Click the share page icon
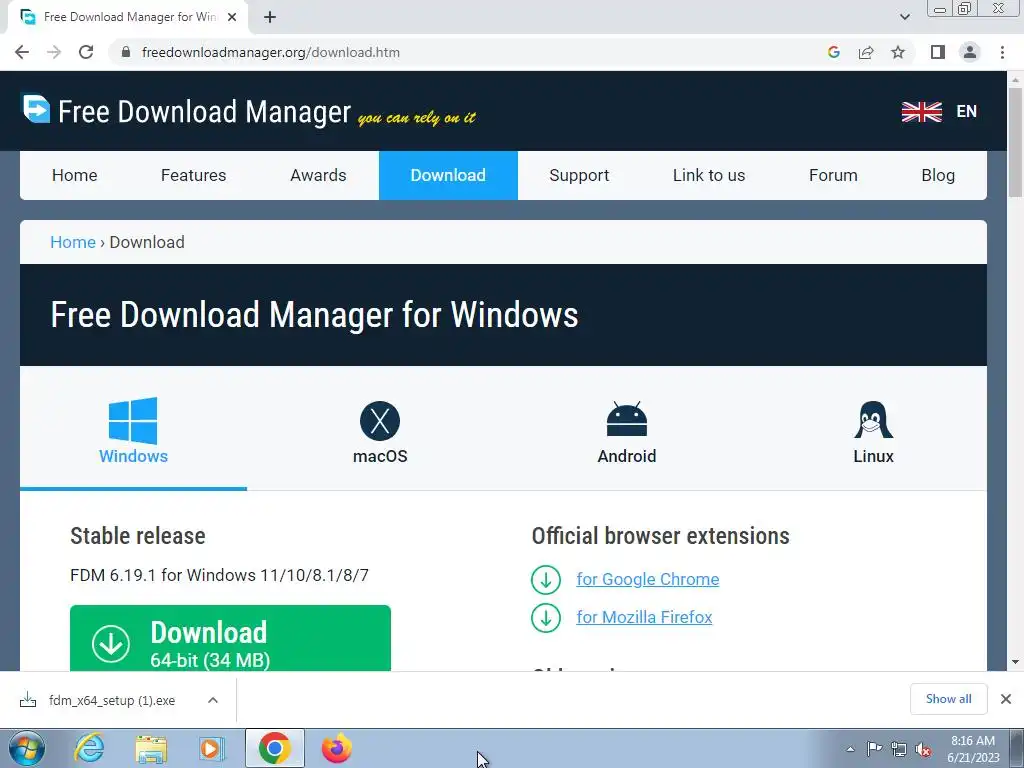Viewport: 1024px width, 768px height. pyautogui.click(x=866, y=52)
